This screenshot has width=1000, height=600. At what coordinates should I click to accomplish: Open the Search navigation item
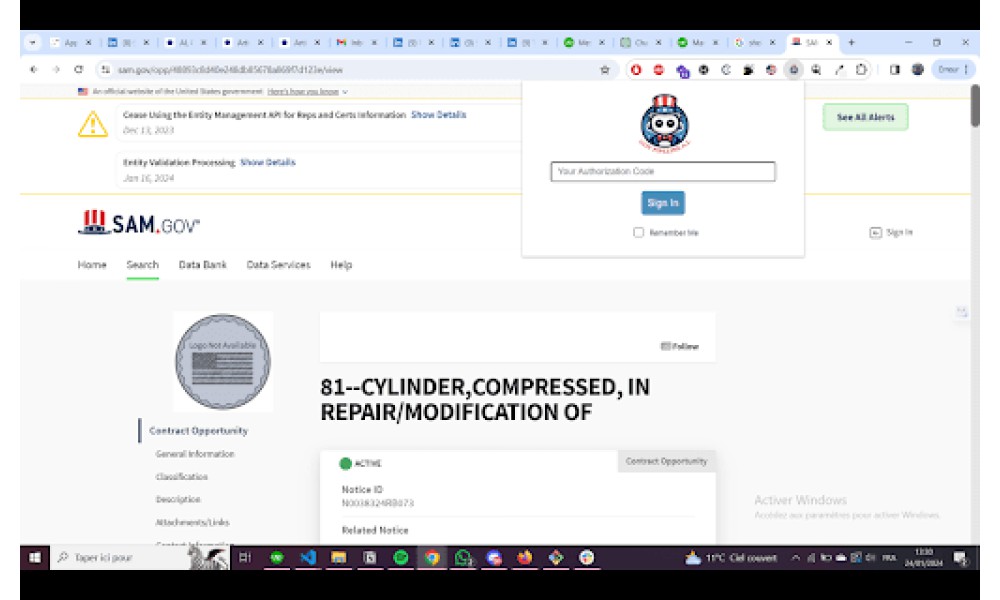coord(142,265)
